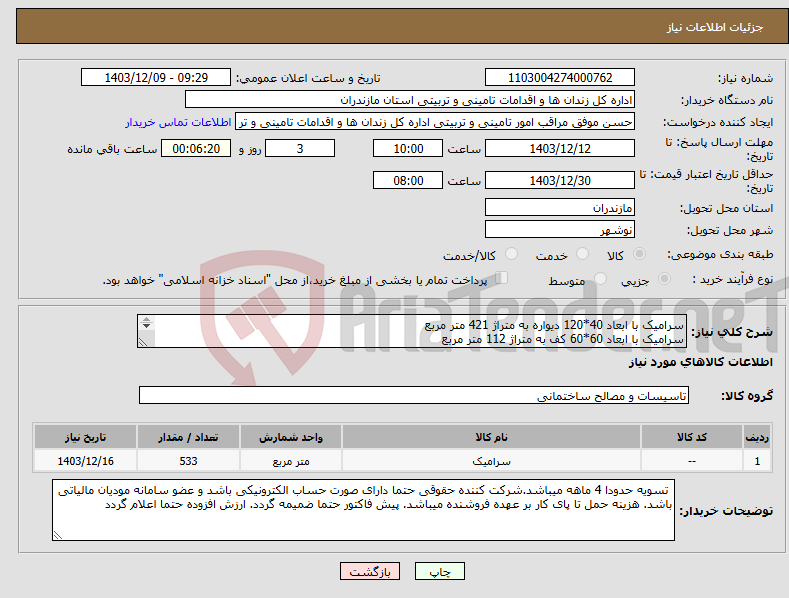Click the سرامیک item name cell
Image resolution: width=789 pixels, height=598 pixels.
coord(491,461)
